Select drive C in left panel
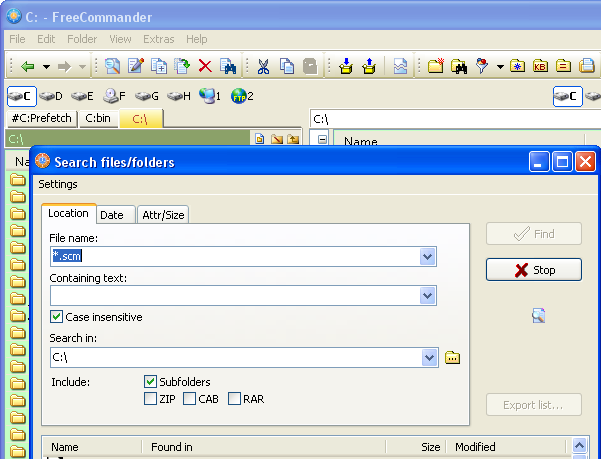601x459 pixels. click(x=22, y=96)
